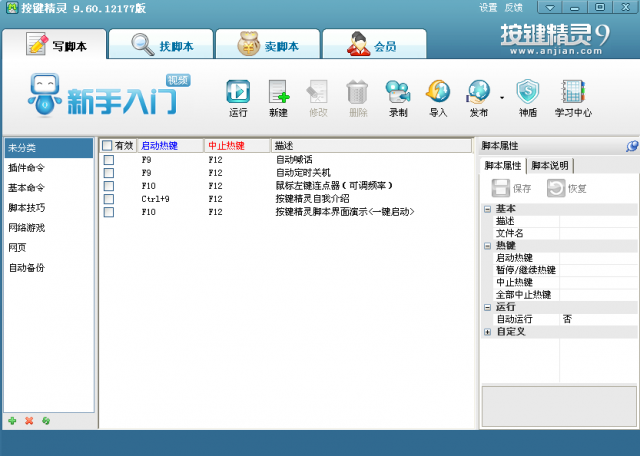Viewport: 640px width, 456px height.
Task: Add a category with green plus icon
Action: pos(12,420)
